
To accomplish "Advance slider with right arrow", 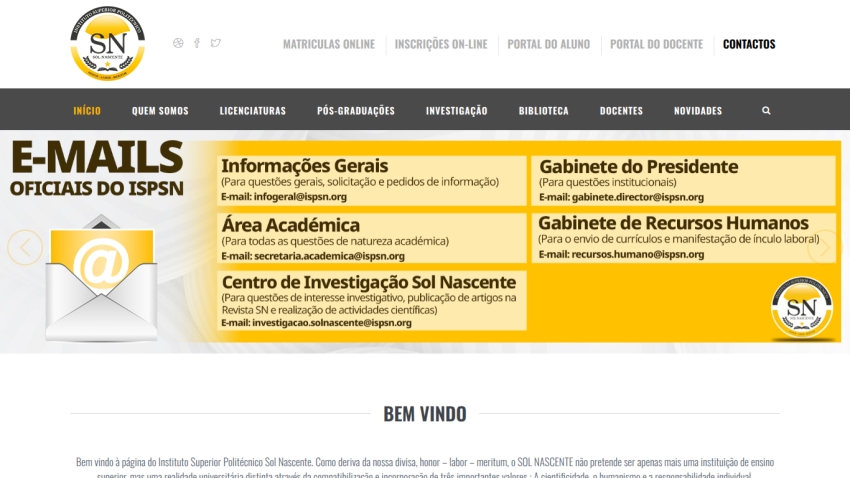I will pyautogui.click(x=825, y=247).
